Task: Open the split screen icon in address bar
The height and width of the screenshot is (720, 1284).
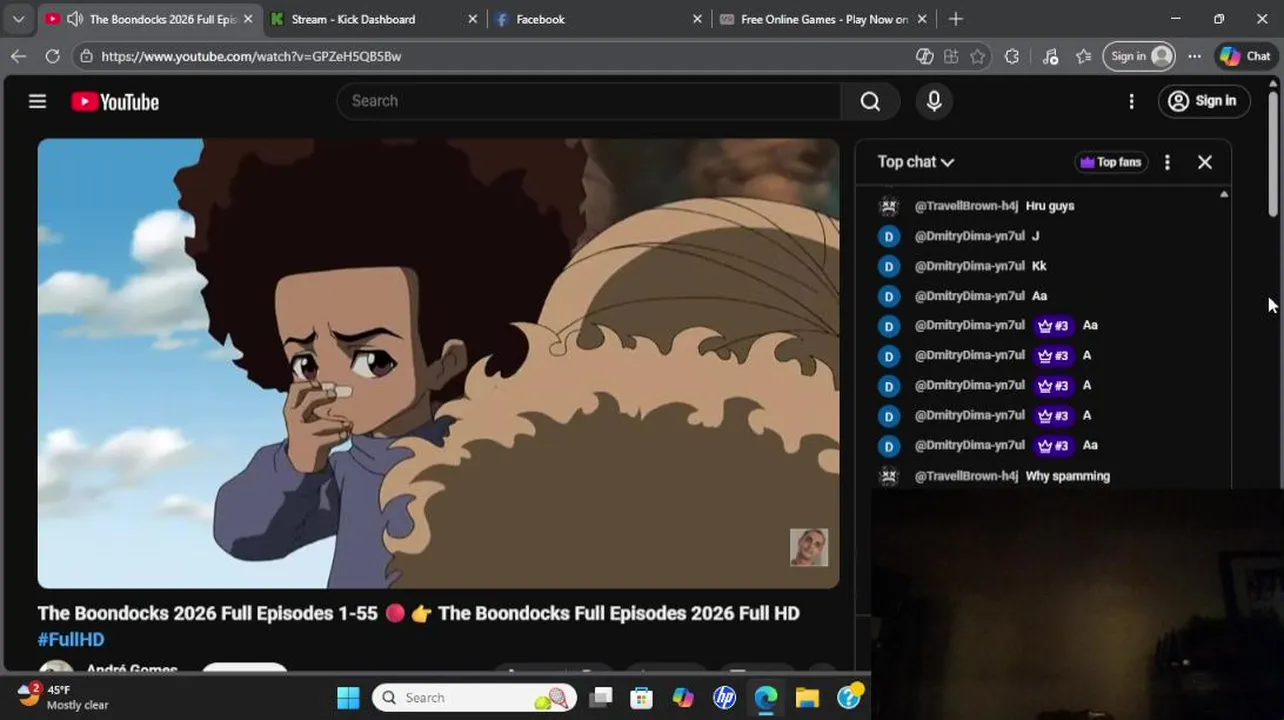Action: (x=951, y=56)
